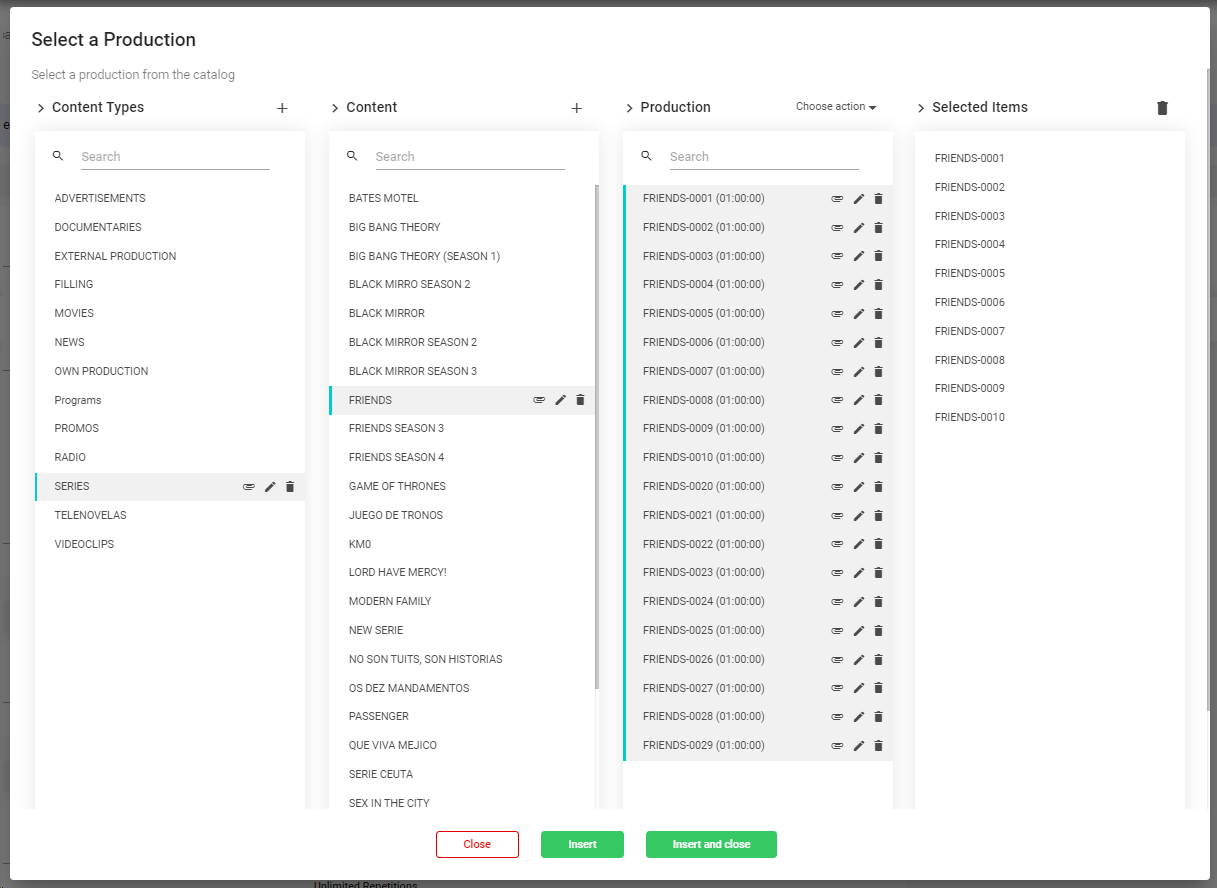Delete the FRIENDS-0010 production
Image resolution: width=1217 pixels, height=888 pixels.
click(x=878, y=458)
